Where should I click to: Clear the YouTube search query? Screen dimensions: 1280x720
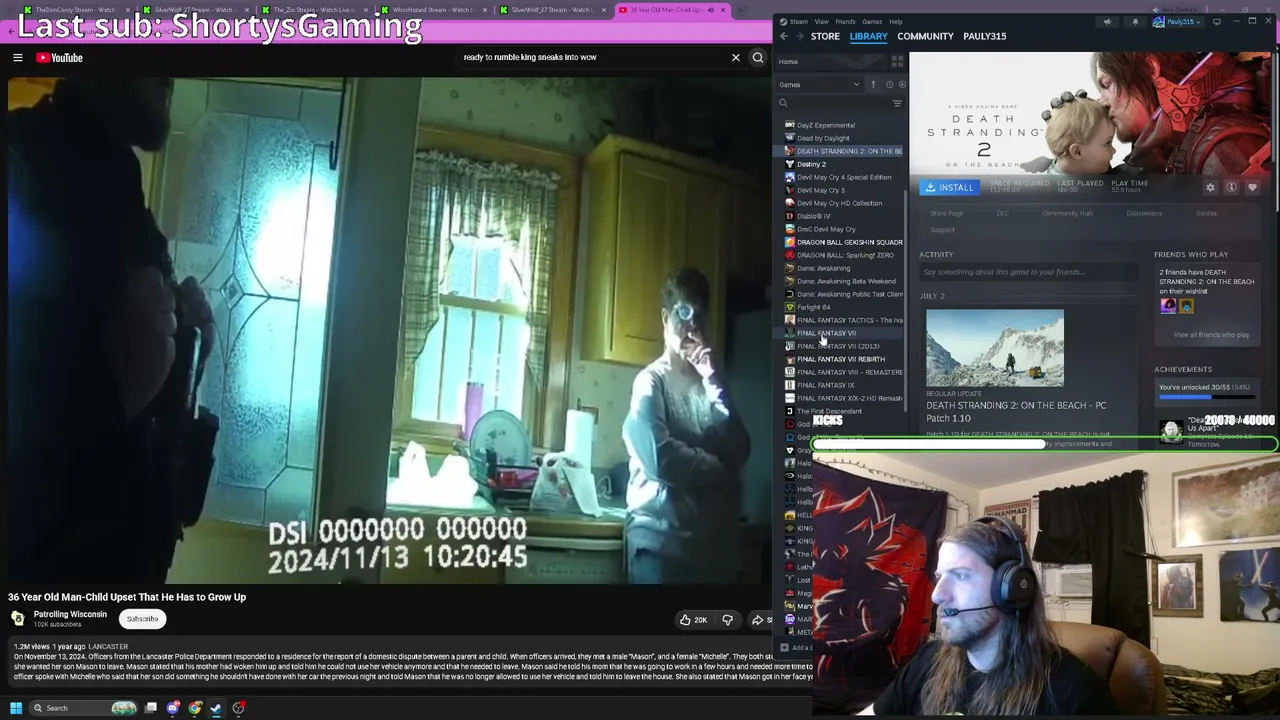(735, 57)
